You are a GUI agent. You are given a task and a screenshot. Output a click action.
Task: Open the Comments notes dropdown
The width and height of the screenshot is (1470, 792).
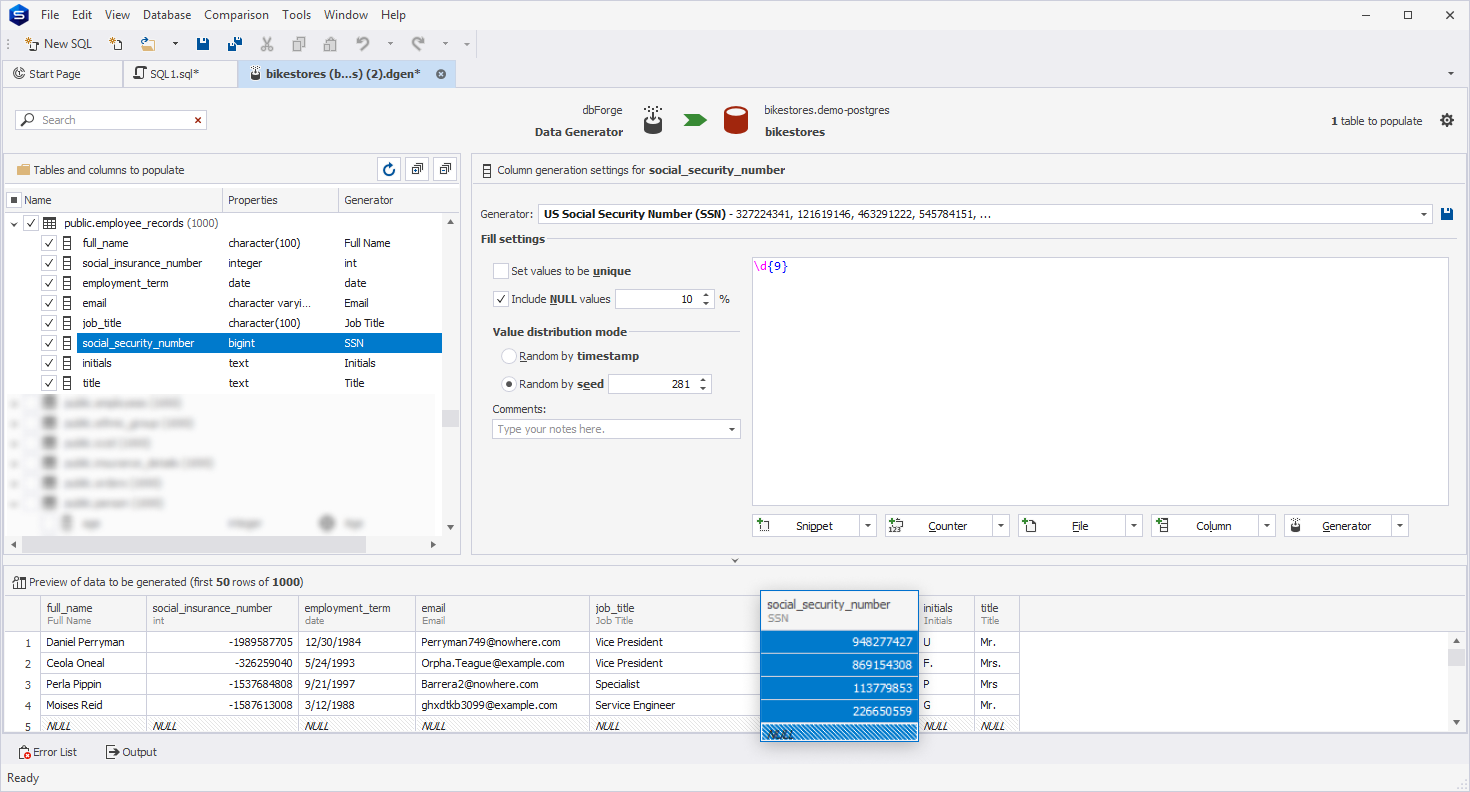[x=732, y=429]
